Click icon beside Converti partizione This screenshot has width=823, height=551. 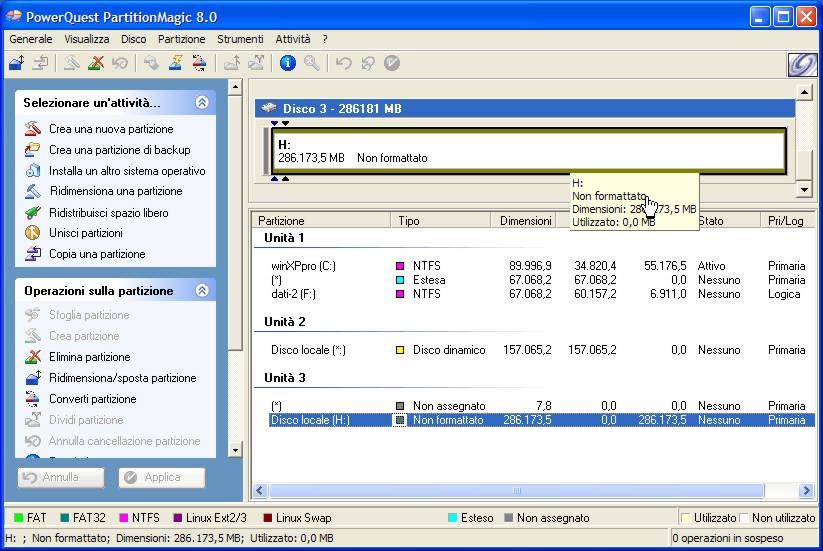33,399
